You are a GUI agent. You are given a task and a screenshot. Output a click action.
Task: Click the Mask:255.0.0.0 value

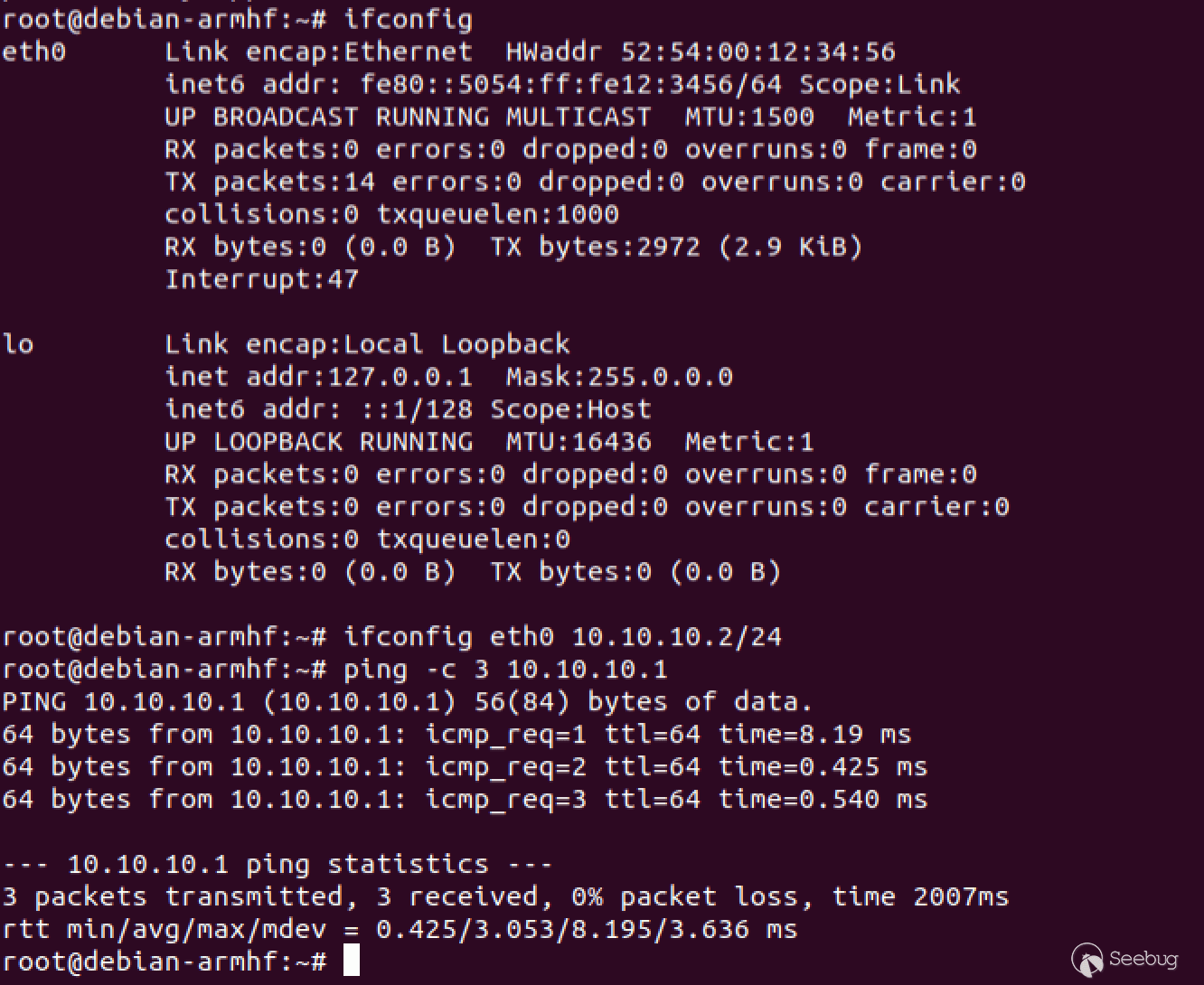pos(619,376)
